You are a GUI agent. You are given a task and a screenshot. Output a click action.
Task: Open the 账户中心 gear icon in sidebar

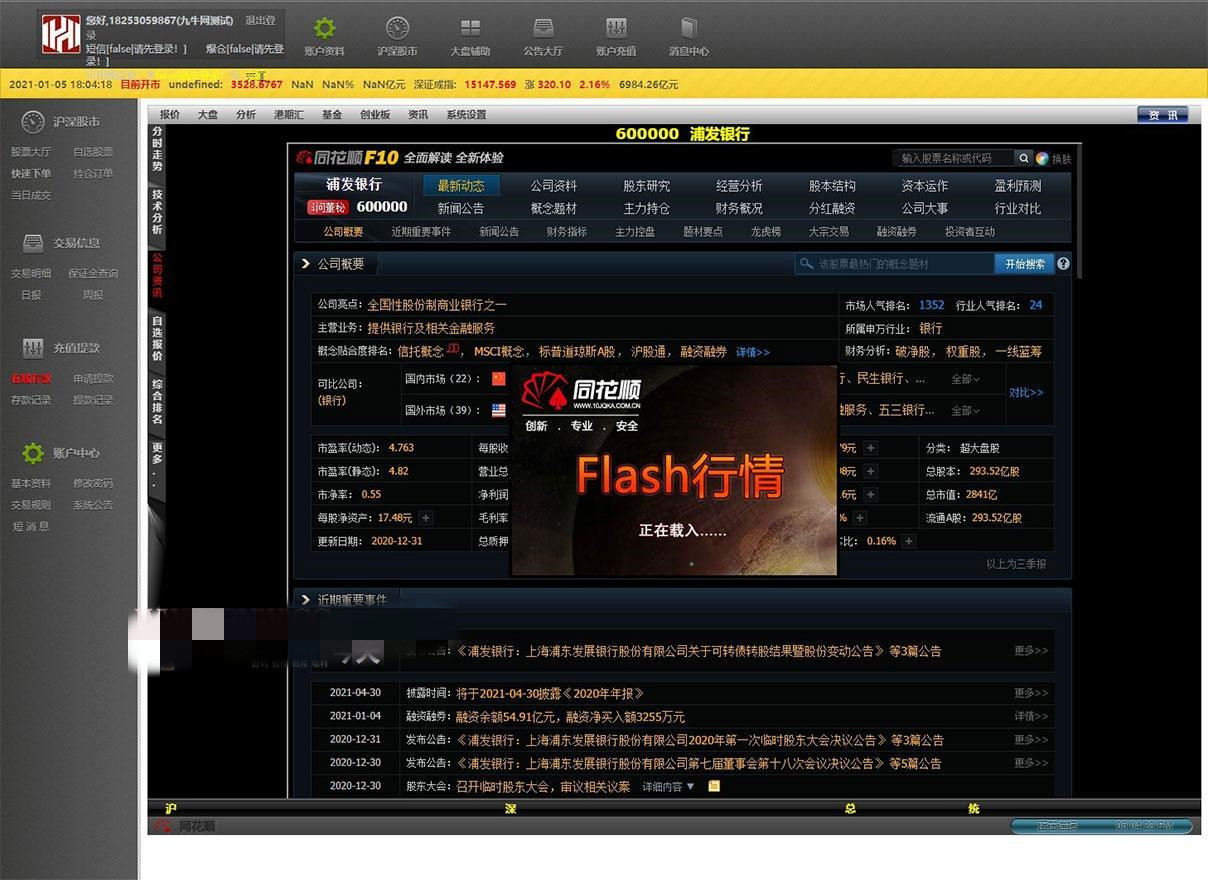32,452
